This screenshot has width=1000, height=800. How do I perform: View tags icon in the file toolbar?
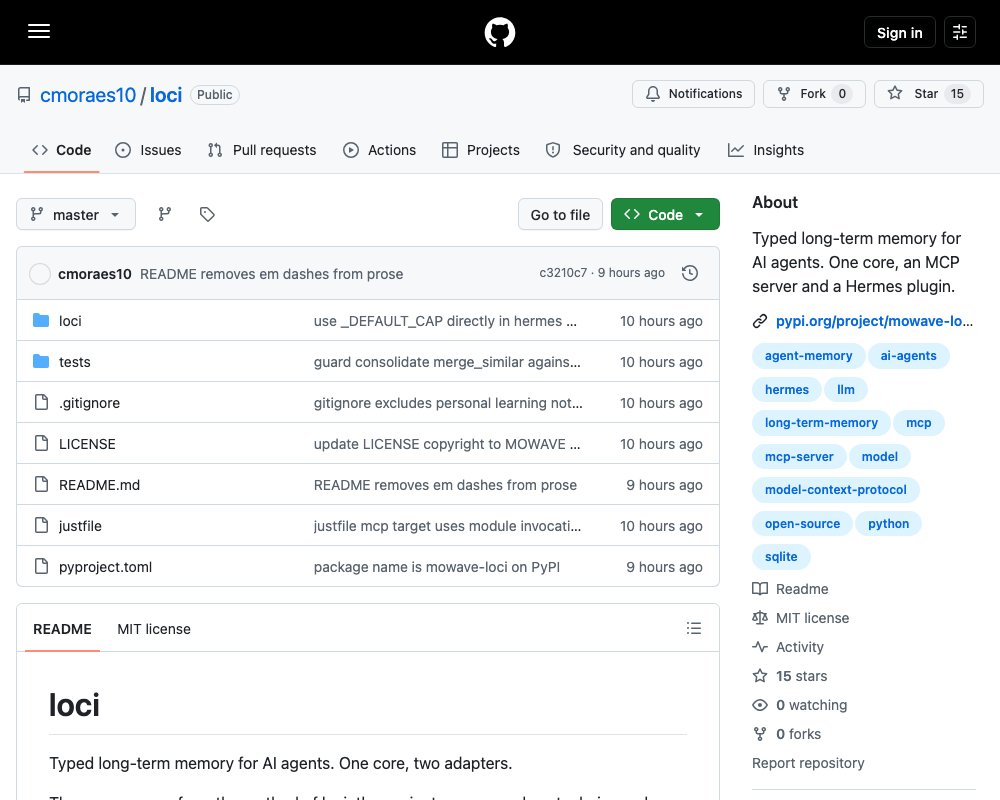pyautogui.click(x=207, y=214)
